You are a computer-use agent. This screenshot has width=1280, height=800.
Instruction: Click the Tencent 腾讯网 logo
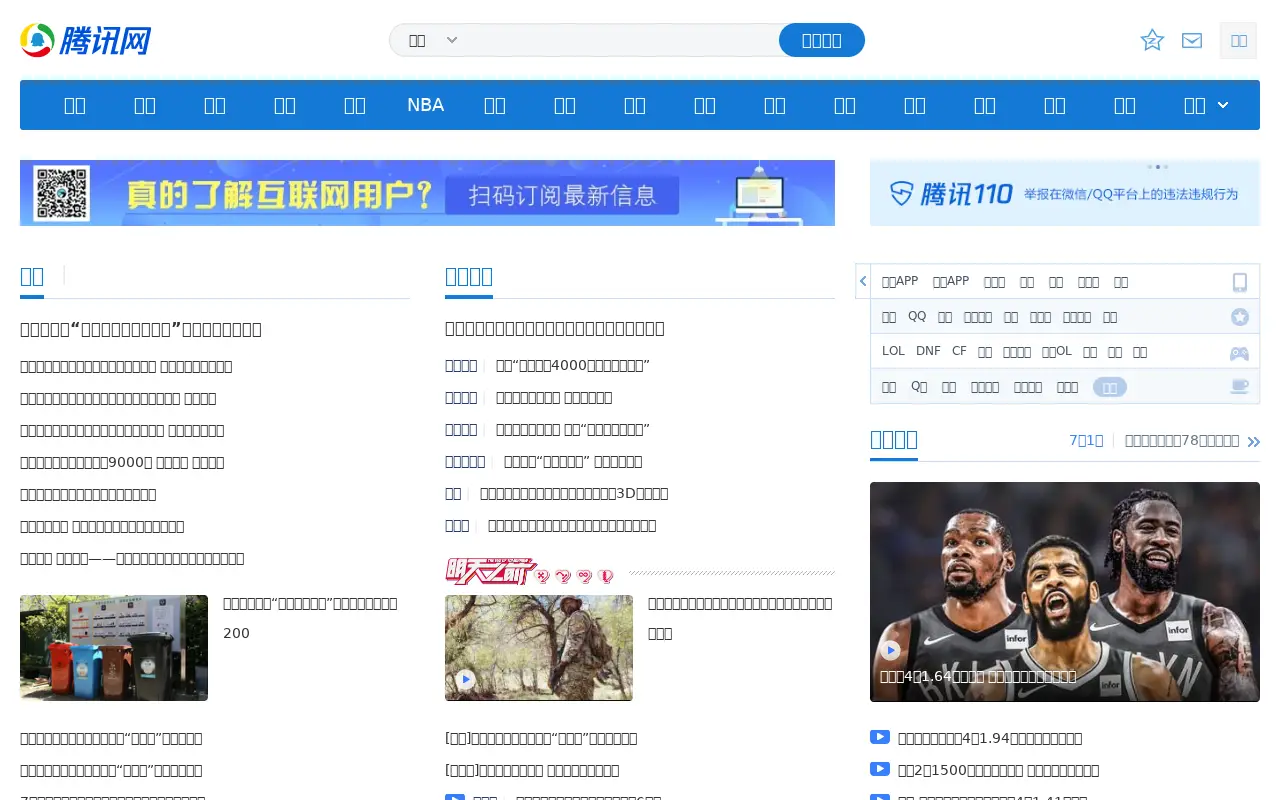point(85,40)
